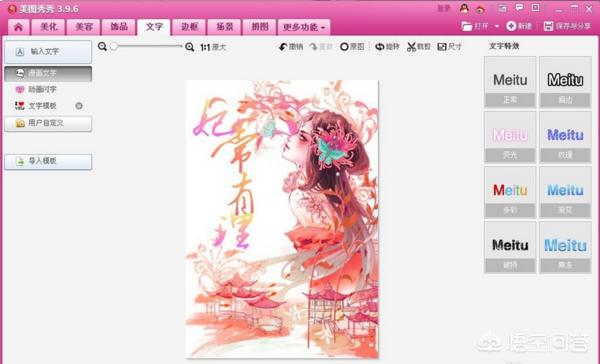Image resolution: width=600 pixels, height=364 pixels.
Task: Expand the 更多功能 dropdown tab
Action: click(x=304, y=27)
